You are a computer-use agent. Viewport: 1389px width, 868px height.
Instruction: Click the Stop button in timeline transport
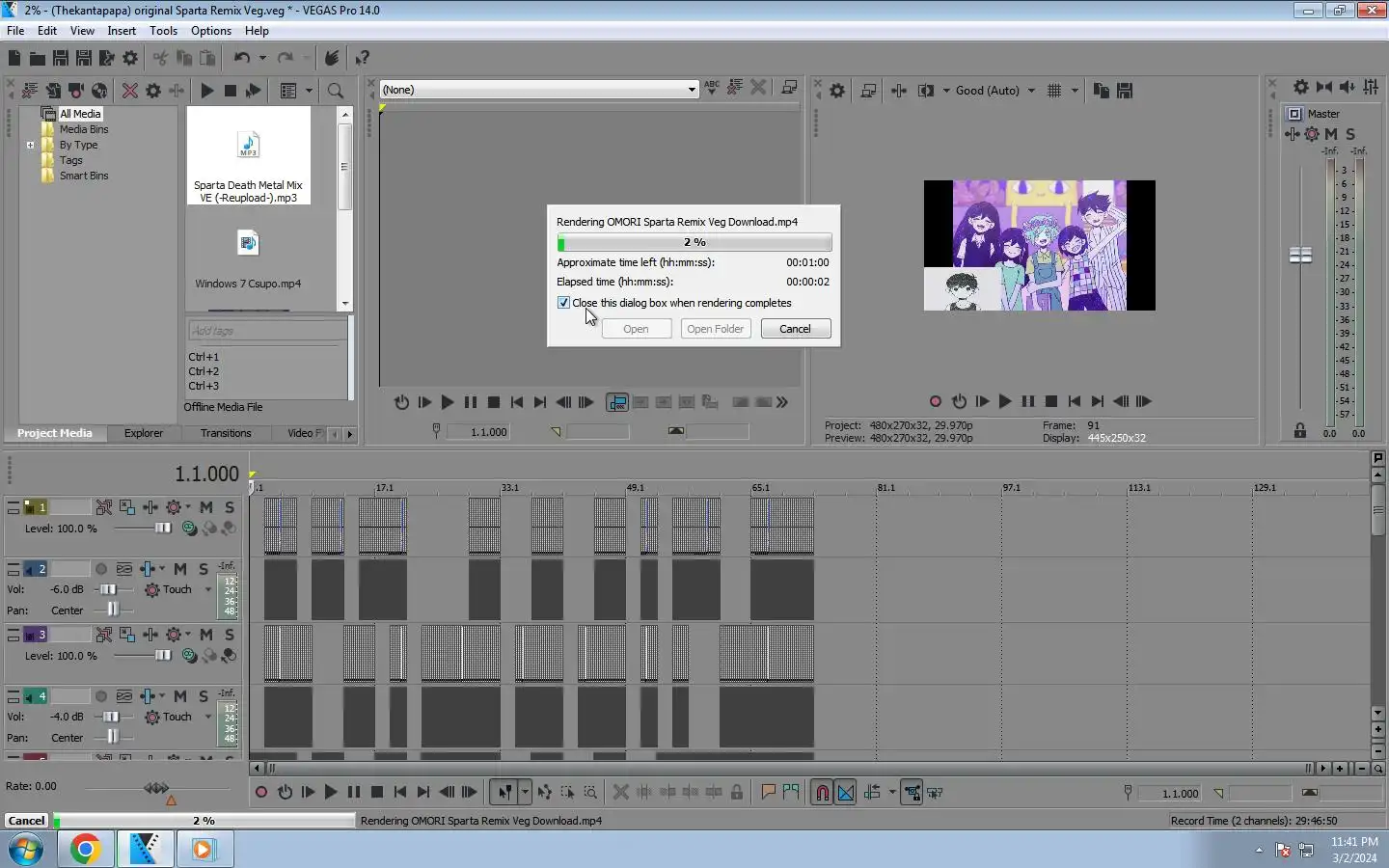(377, 792)
